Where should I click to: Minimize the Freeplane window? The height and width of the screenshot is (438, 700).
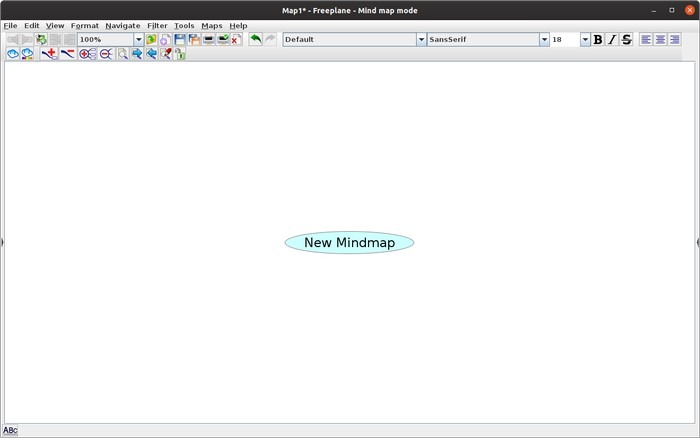[654, 10]
